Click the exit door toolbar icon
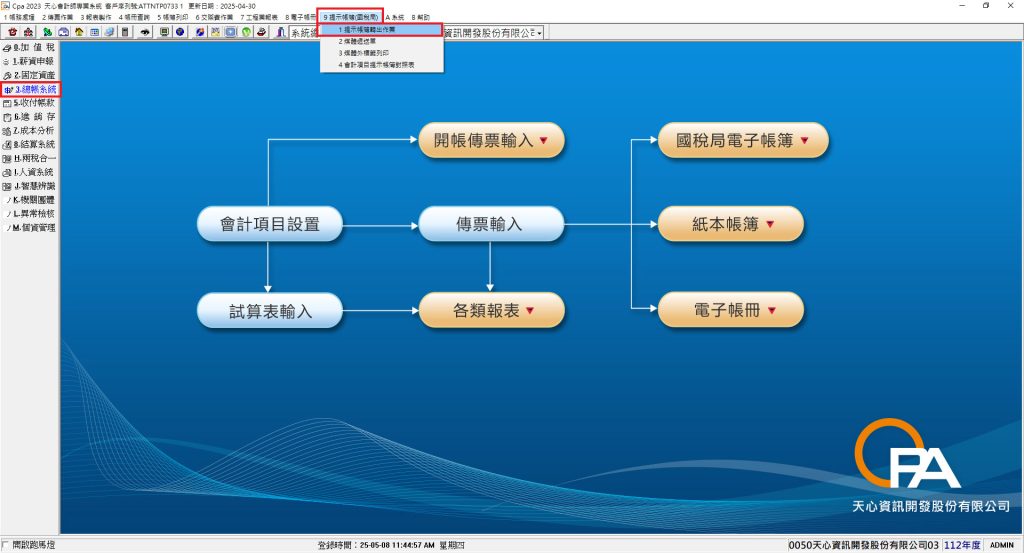1024x553 pixels. pyautogui.click(x=280, y=32)
